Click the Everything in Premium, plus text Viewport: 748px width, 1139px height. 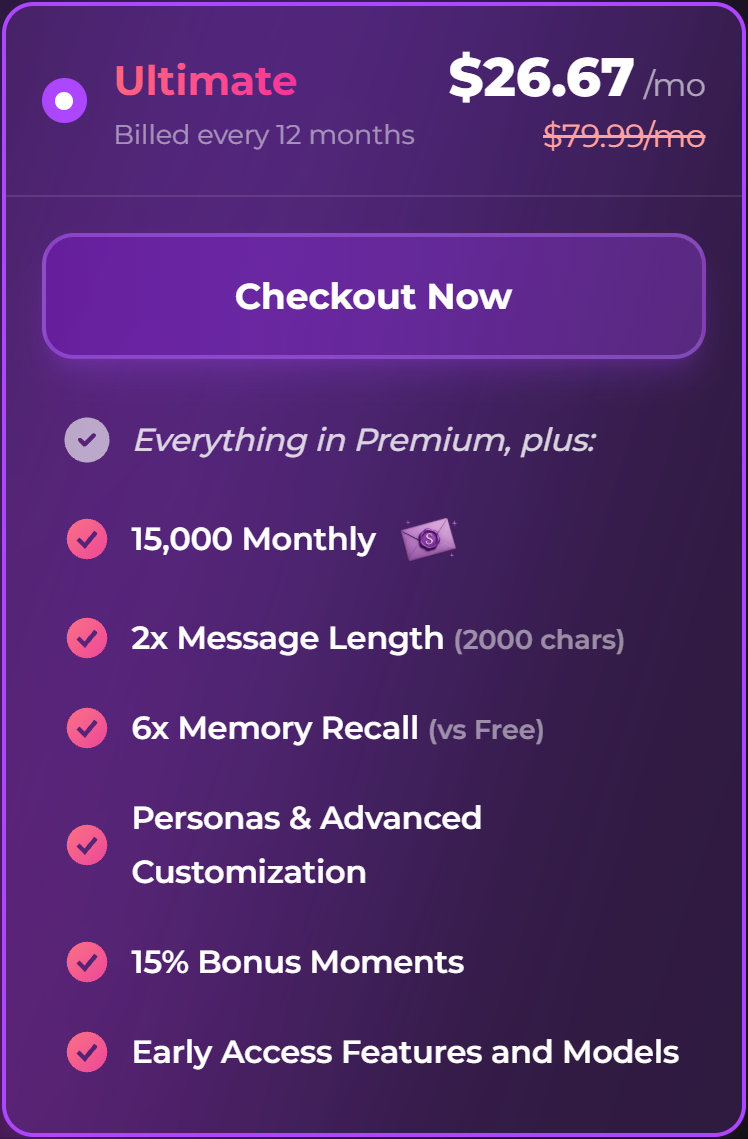point(364,440)
